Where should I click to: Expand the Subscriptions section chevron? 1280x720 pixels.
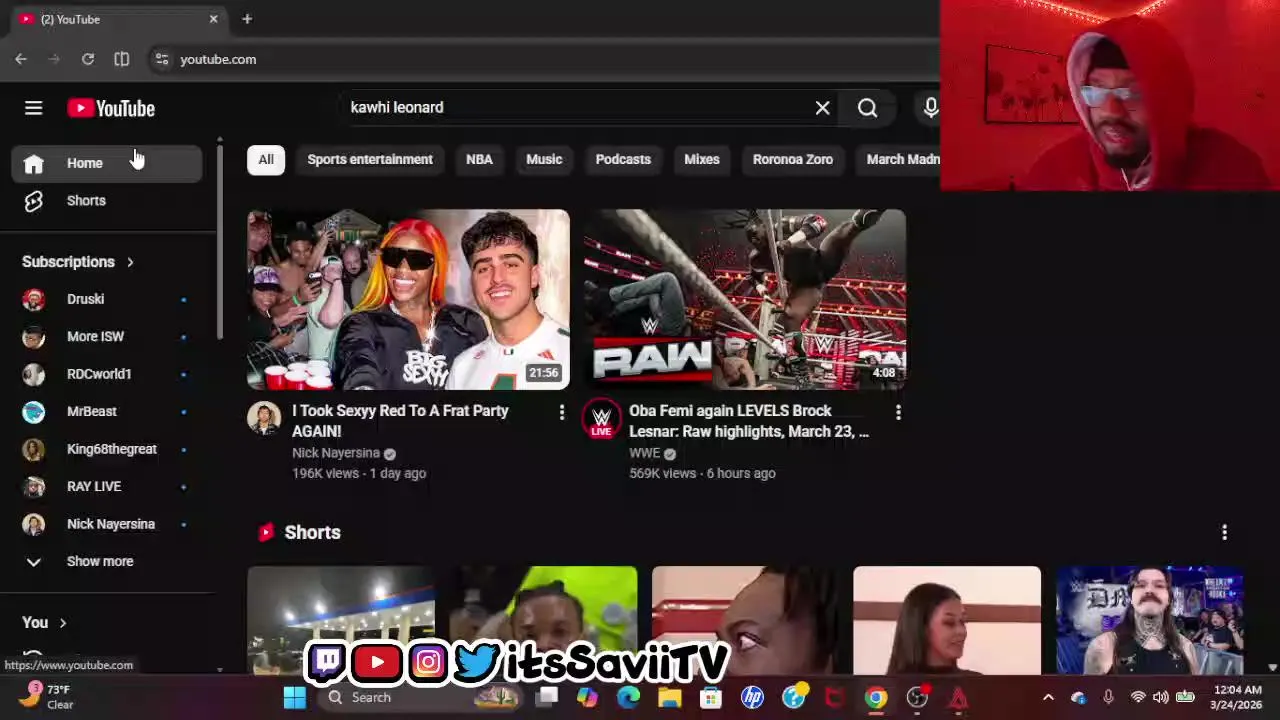point(130,262)
